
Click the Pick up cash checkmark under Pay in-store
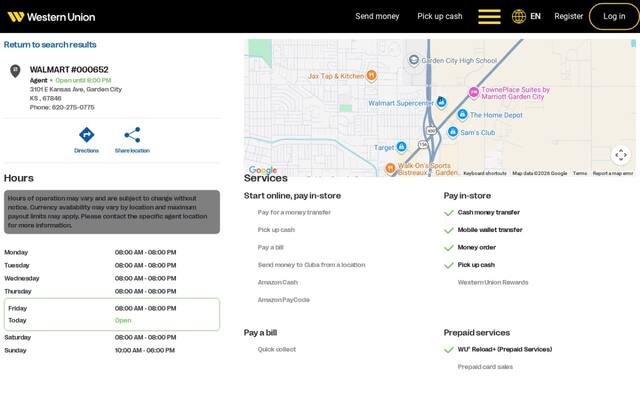449,265
